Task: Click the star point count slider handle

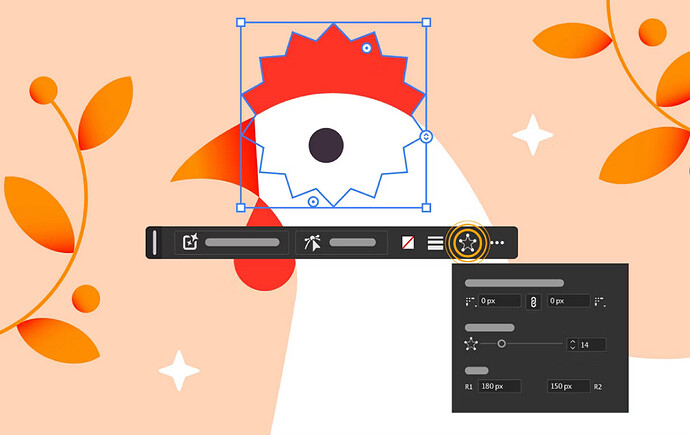Action: [x=501, y=344]
